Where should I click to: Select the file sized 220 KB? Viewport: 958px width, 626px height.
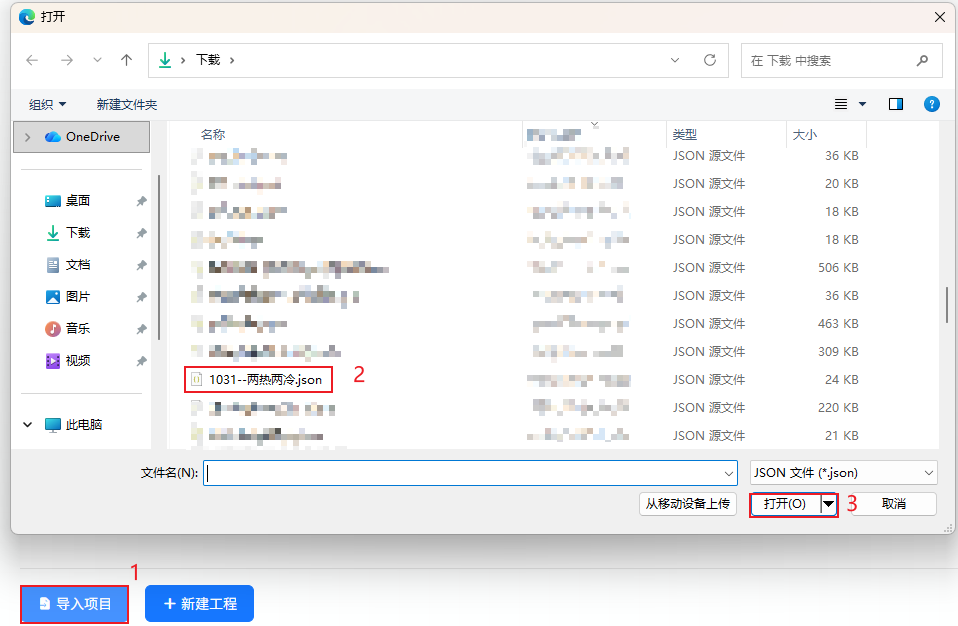point(525,407)
